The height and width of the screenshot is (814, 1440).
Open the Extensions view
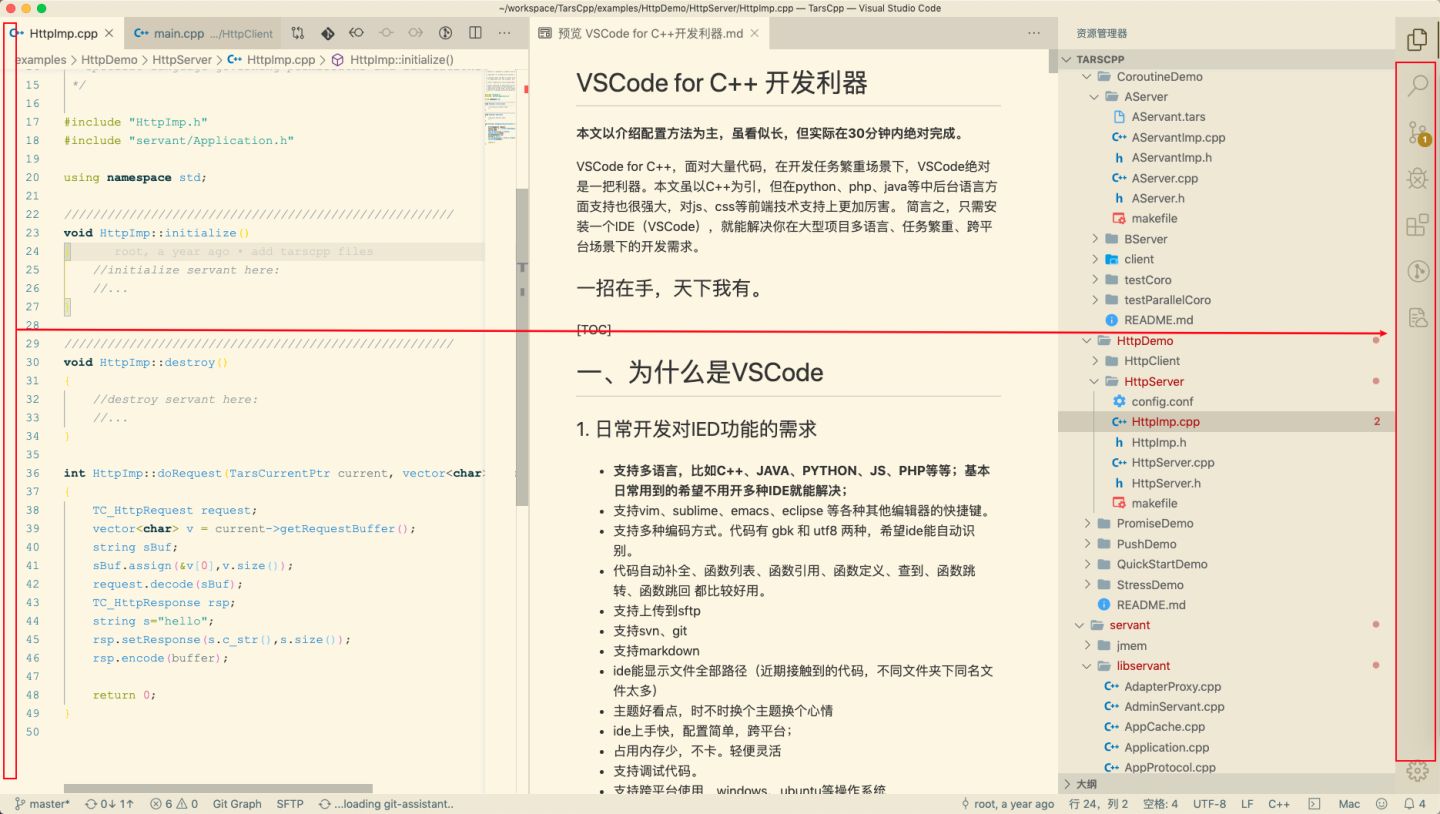[x=1417, y=225]
